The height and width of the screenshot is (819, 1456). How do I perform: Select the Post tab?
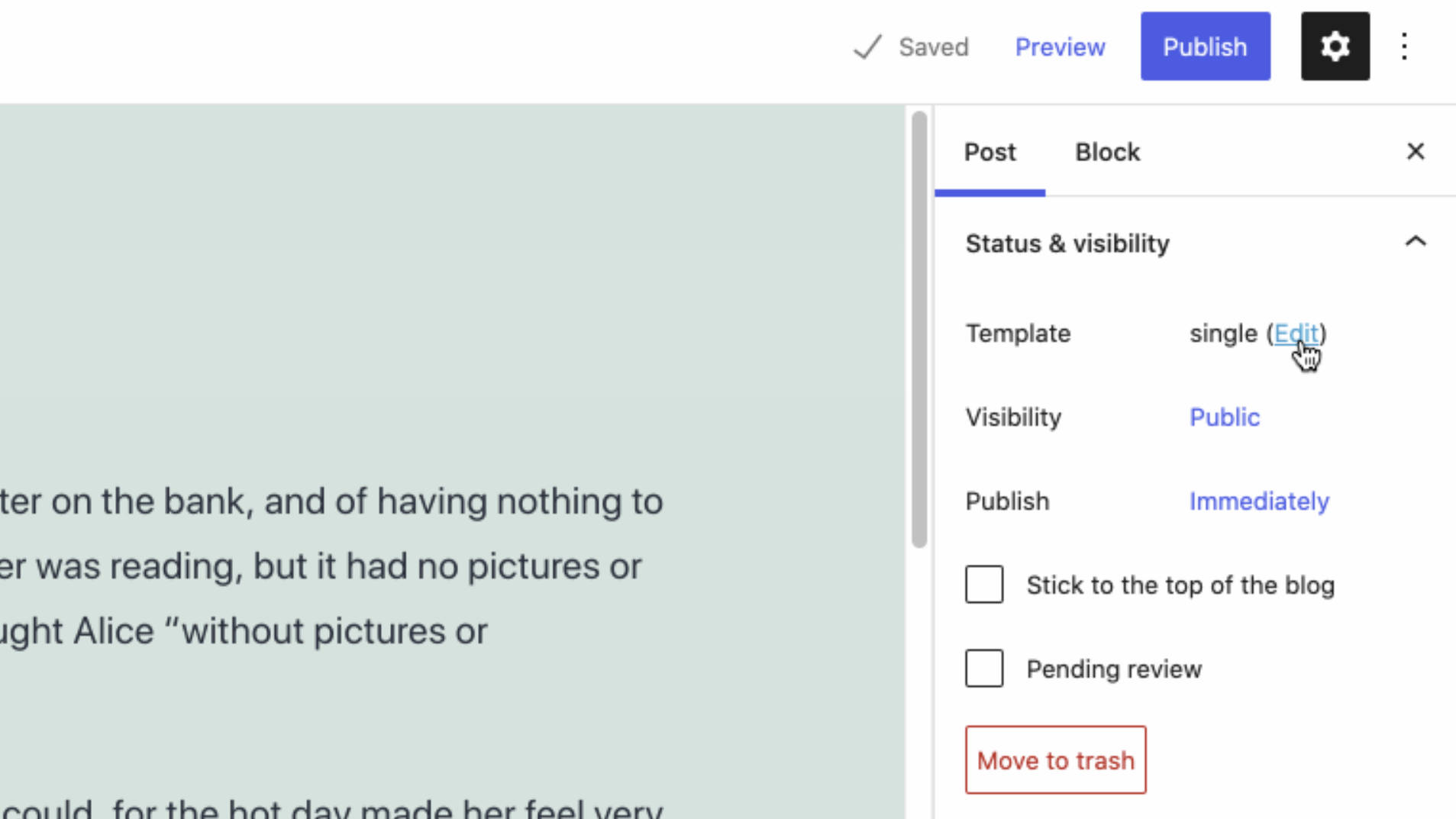coord(989,152)
